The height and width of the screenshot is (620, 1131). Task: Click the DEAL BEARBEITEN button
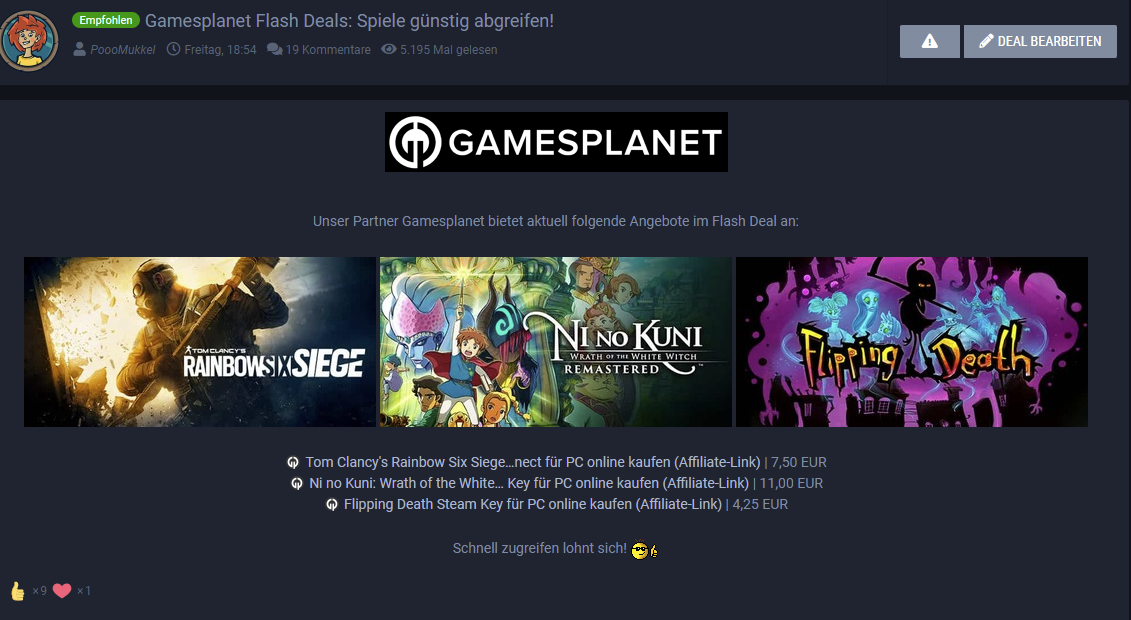coord(1040,41)
